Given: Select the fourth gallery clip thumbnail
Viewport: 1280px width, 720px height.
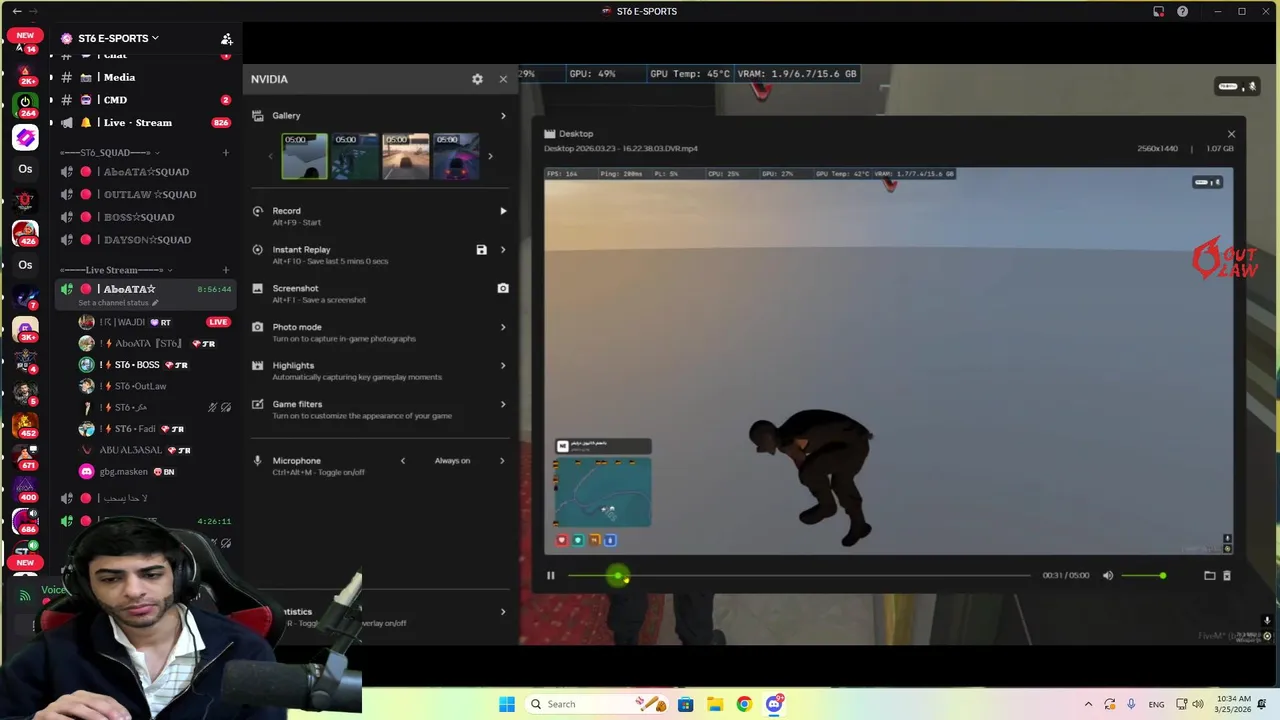Looking at the screenshot, I should click(x=456, y=156).
